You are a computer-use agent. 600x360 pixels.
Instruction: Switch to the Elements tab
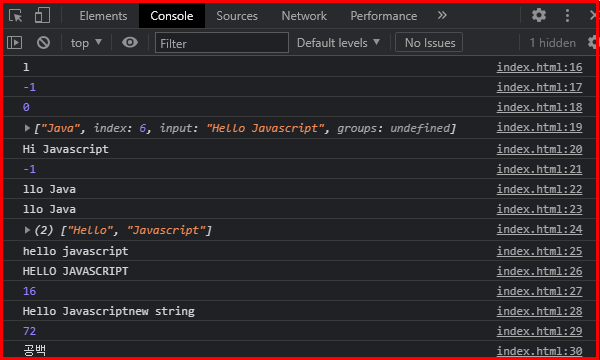click(x=103, y=16)
